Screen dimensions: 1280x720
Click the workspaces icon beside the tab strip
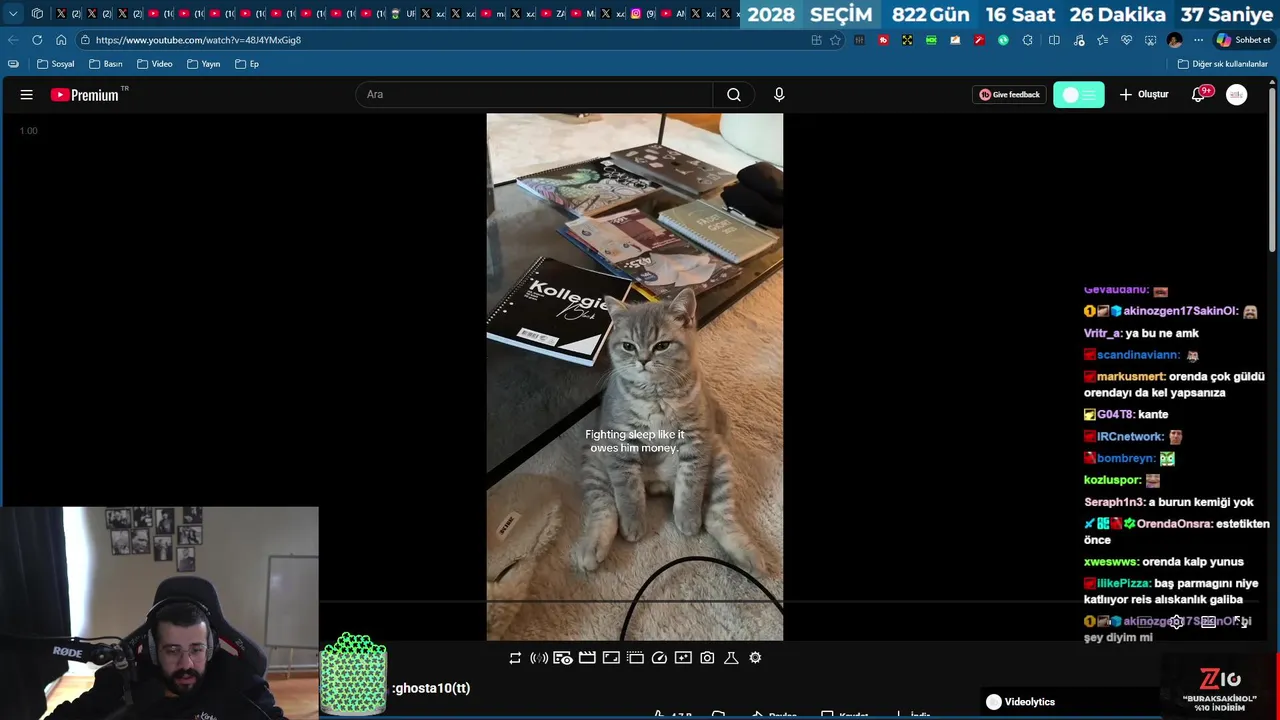tap(37, 14)
